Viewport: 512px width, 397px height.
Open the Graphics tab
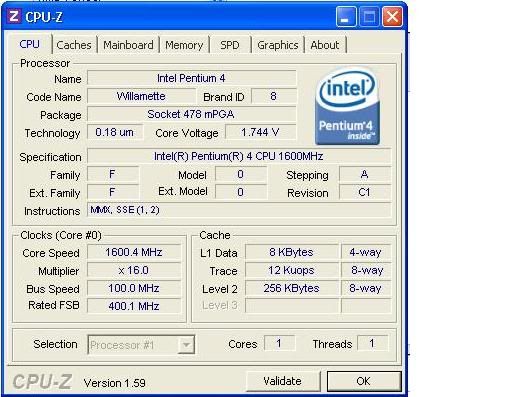pos(278,45)
